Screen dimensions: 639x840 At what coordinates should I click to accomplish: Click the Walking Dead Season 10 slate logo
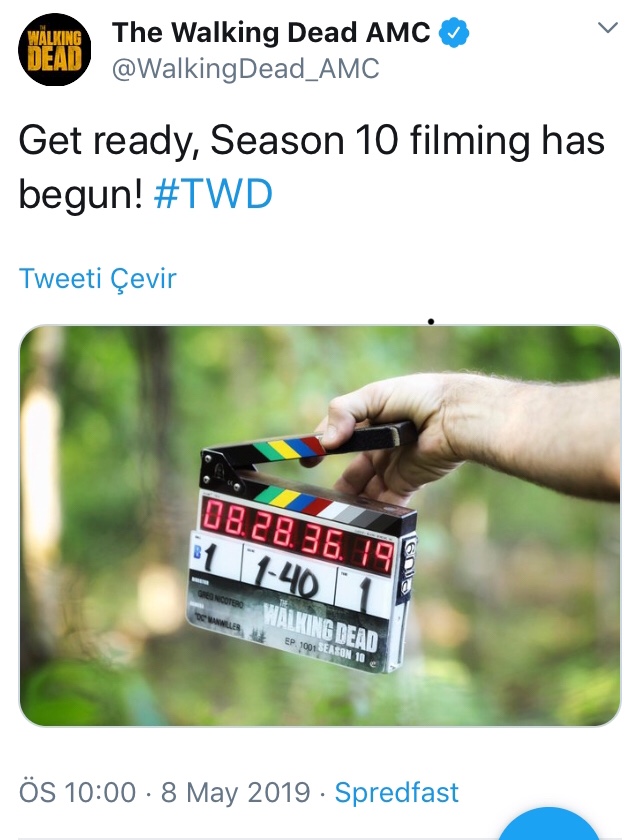tap(319, 633)
